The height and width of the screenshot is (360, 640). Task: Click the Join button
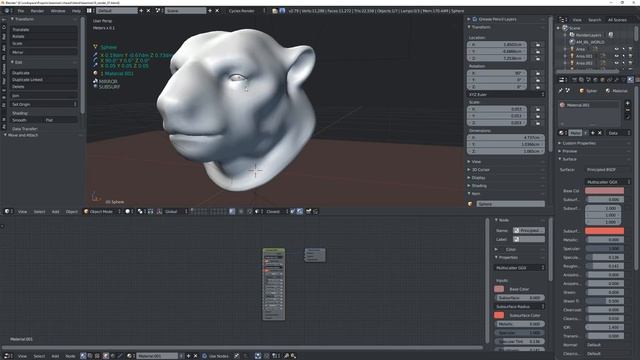(x=44, y=96)
